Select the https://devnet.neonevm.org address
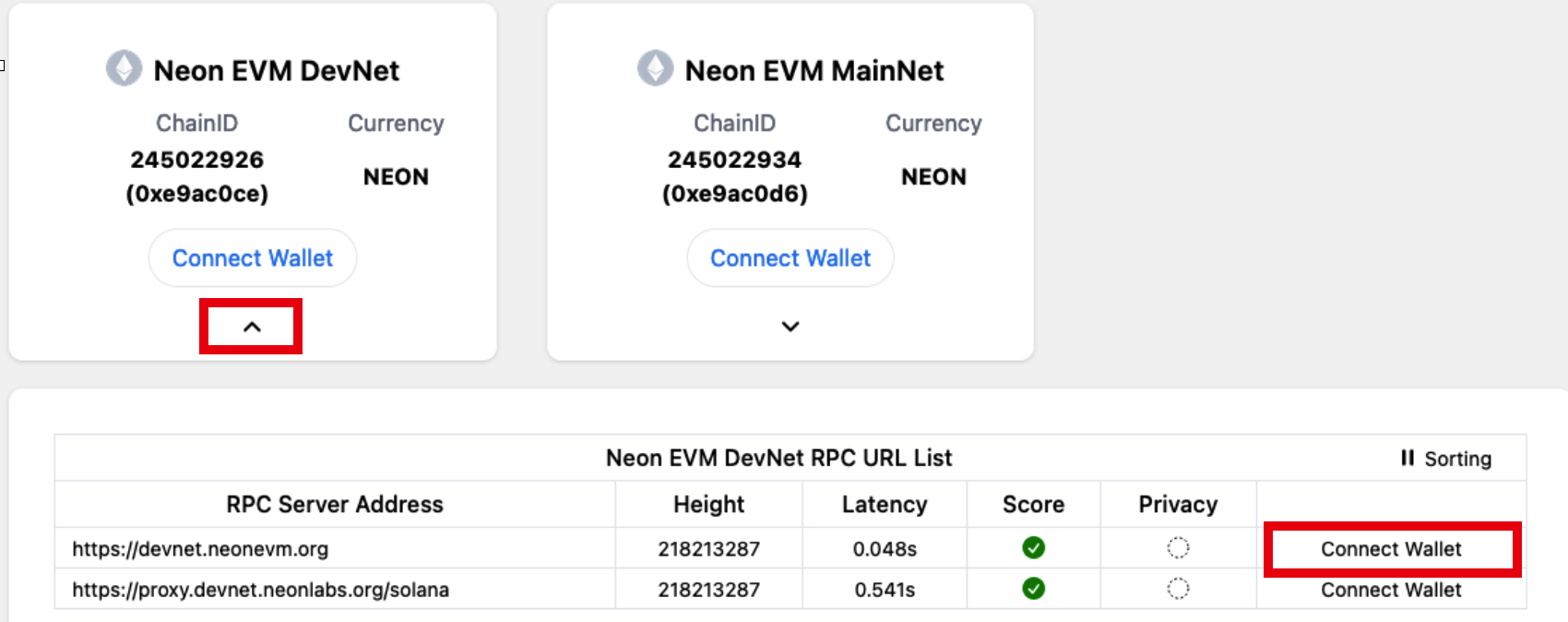The image size is (1568, 622). pyautogui.click(x=200, y=549)
